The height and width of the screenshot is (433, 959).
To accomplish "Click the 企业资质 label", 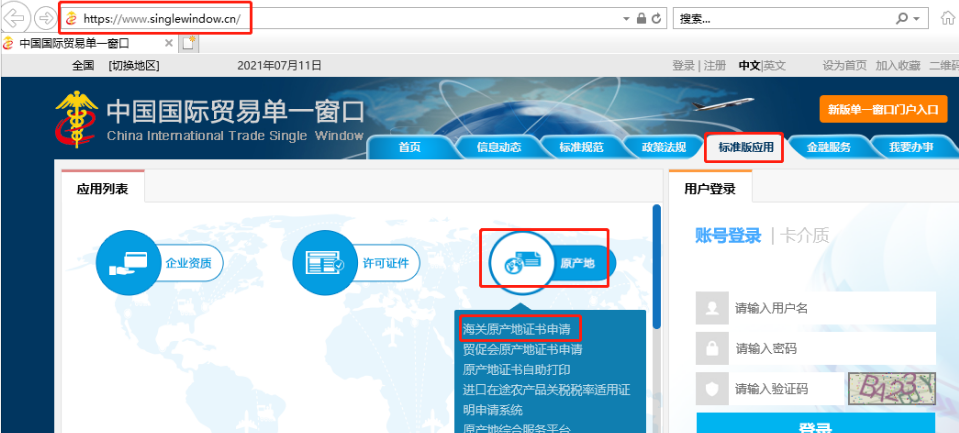I will tap(188, 264).
